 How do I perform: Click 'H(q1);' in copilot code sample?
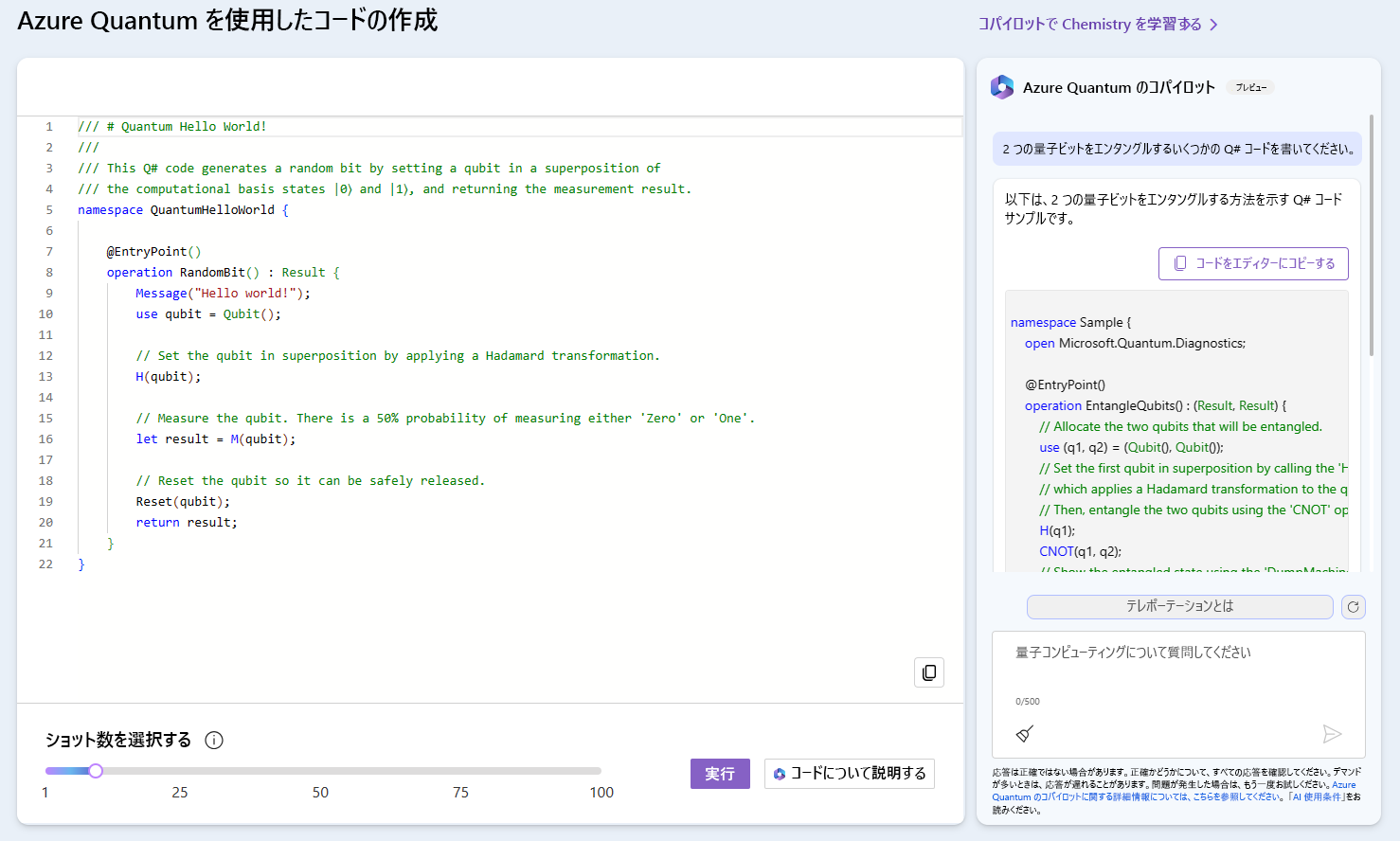(1057, 530)
